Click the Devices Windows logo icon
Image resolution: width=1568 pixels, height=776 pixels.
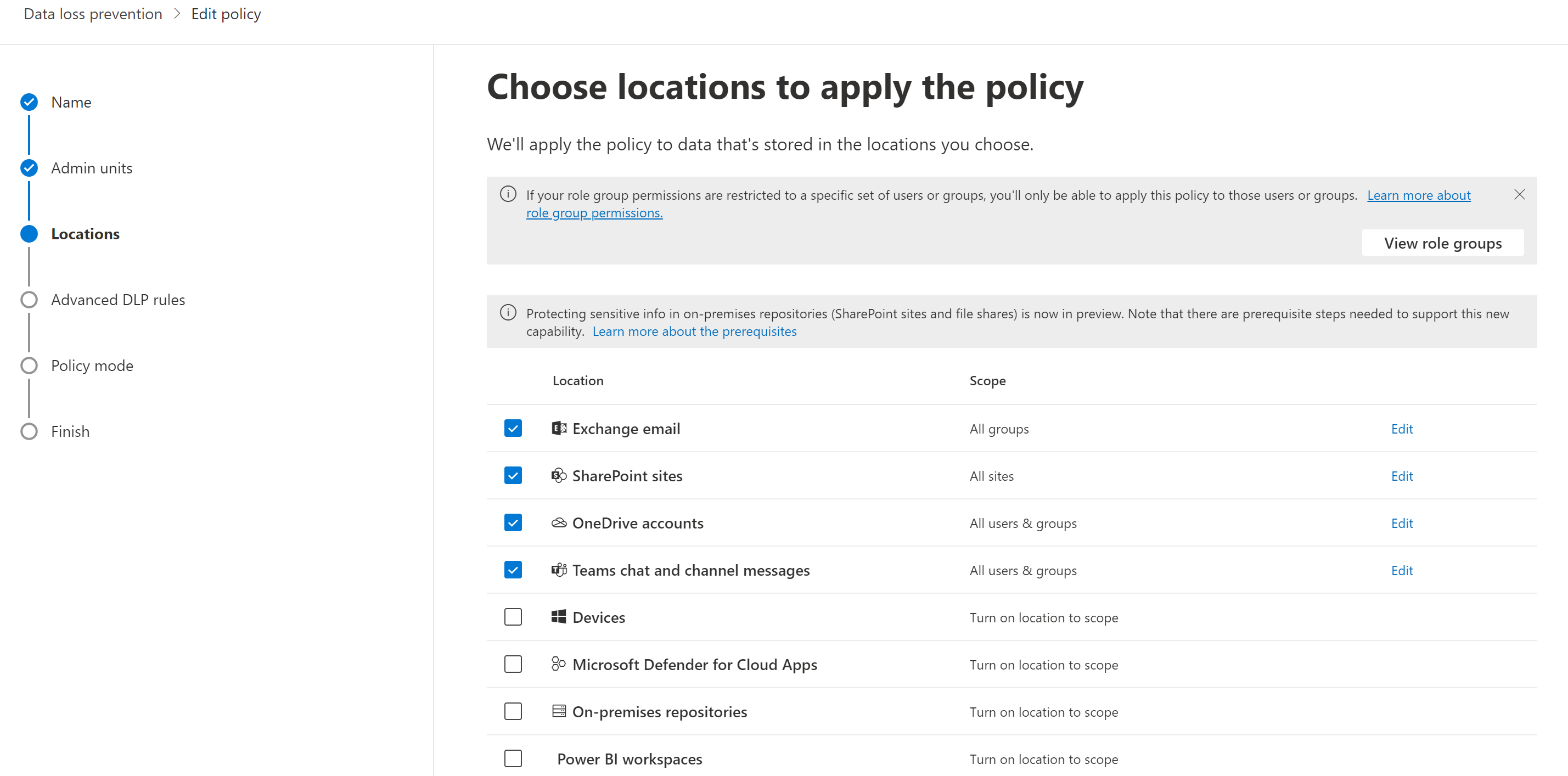point(558,617)
